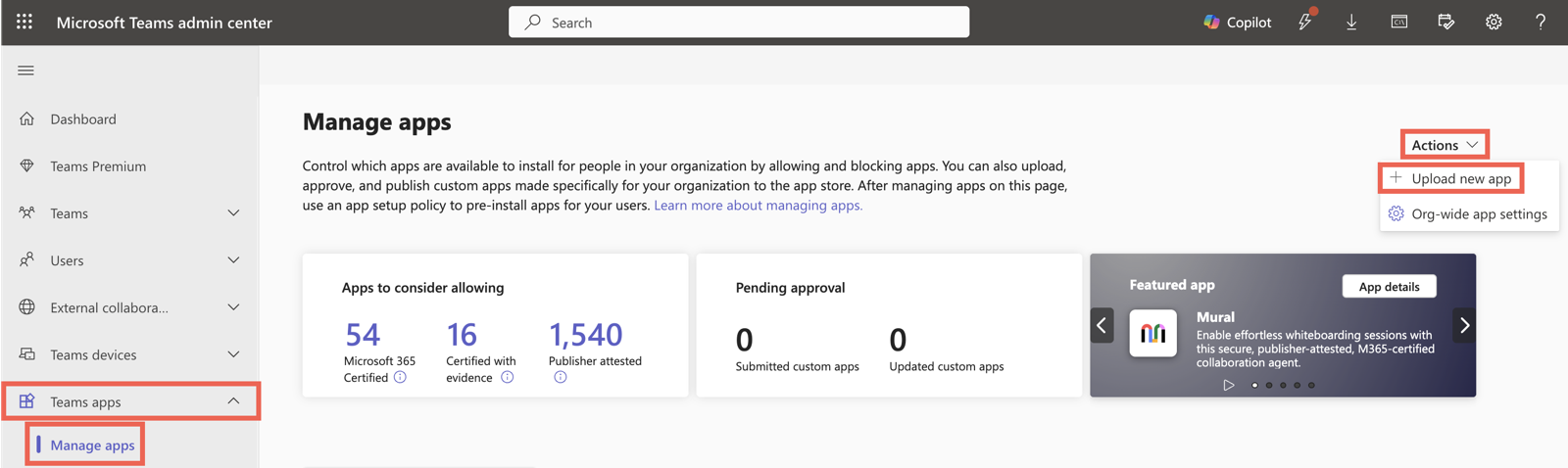Open Teams apps navigation item
Viewport: 1568px width, 468px height.
130,400
